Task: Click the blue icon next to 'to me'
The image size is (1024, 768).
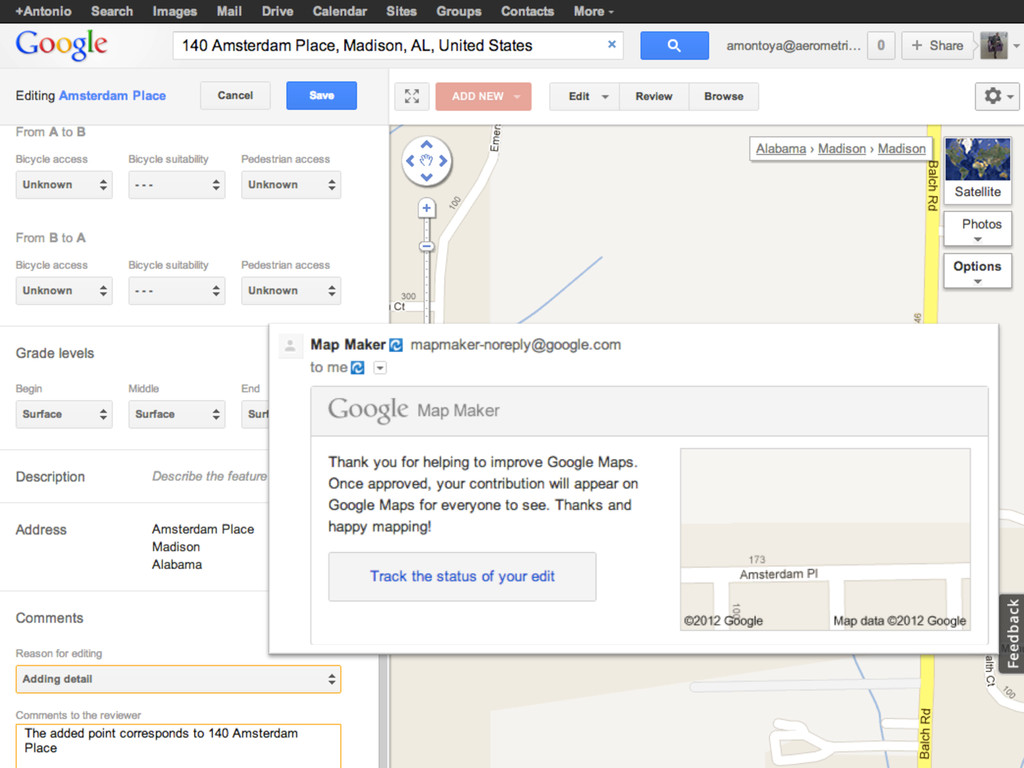Action: [357, 368]
